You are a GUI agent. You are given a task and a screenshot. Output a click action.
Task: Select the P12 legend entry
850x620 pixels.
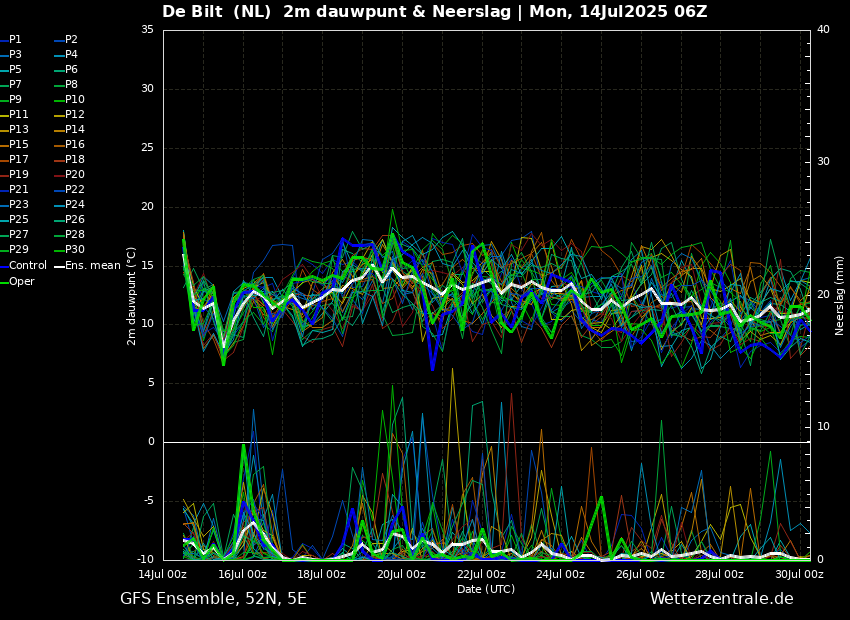coord(69,114)
